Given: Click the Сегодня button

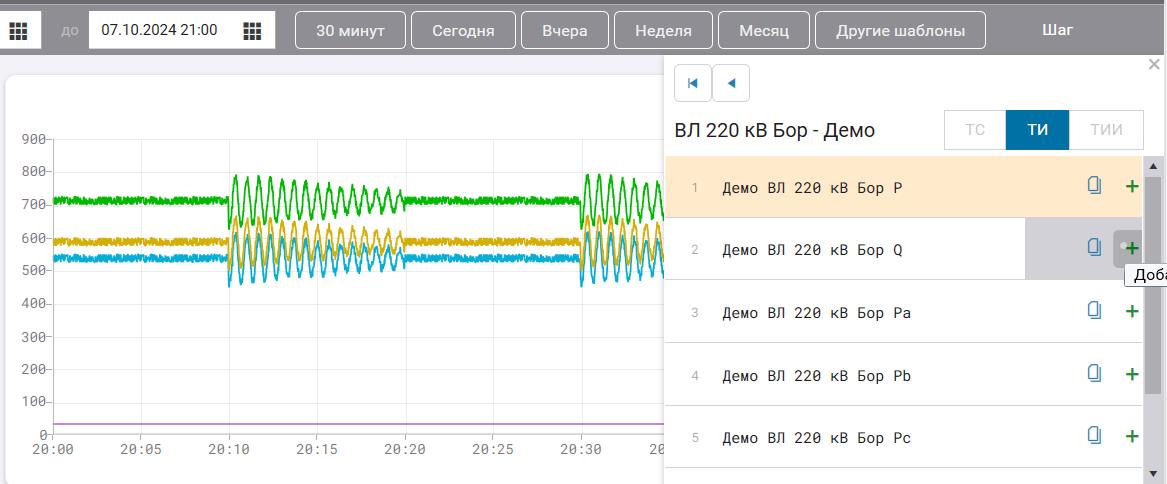Looking at the screenshot, I should point(463,30).
